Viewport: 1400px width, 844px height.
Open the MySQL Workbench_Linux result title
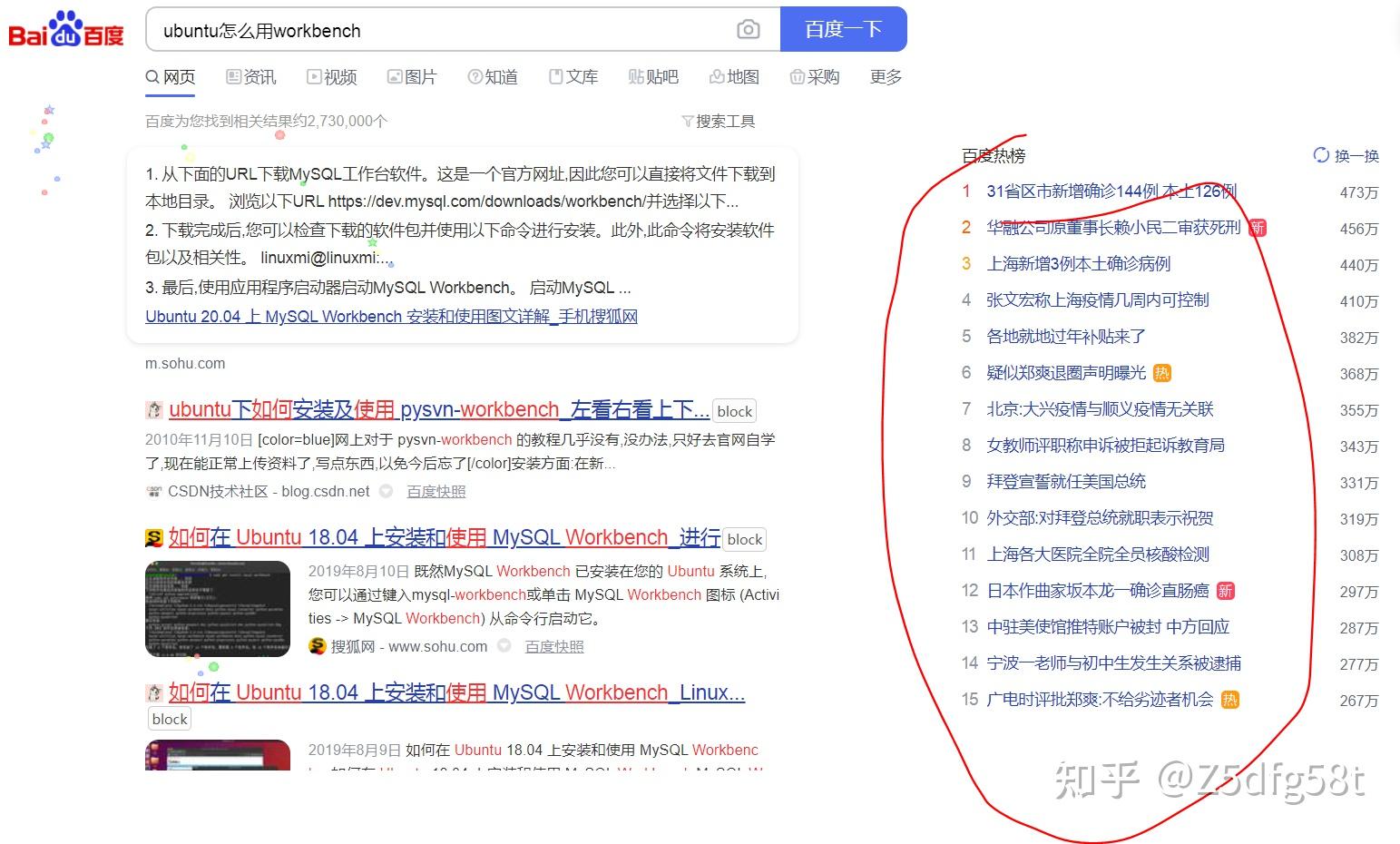[x=456, y=692]
